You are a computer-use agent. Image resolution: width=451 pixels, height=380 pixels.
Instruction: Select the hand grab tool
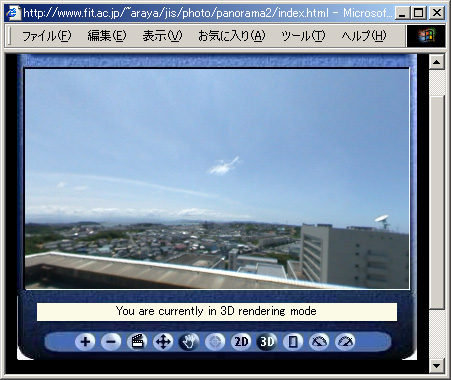189,342
